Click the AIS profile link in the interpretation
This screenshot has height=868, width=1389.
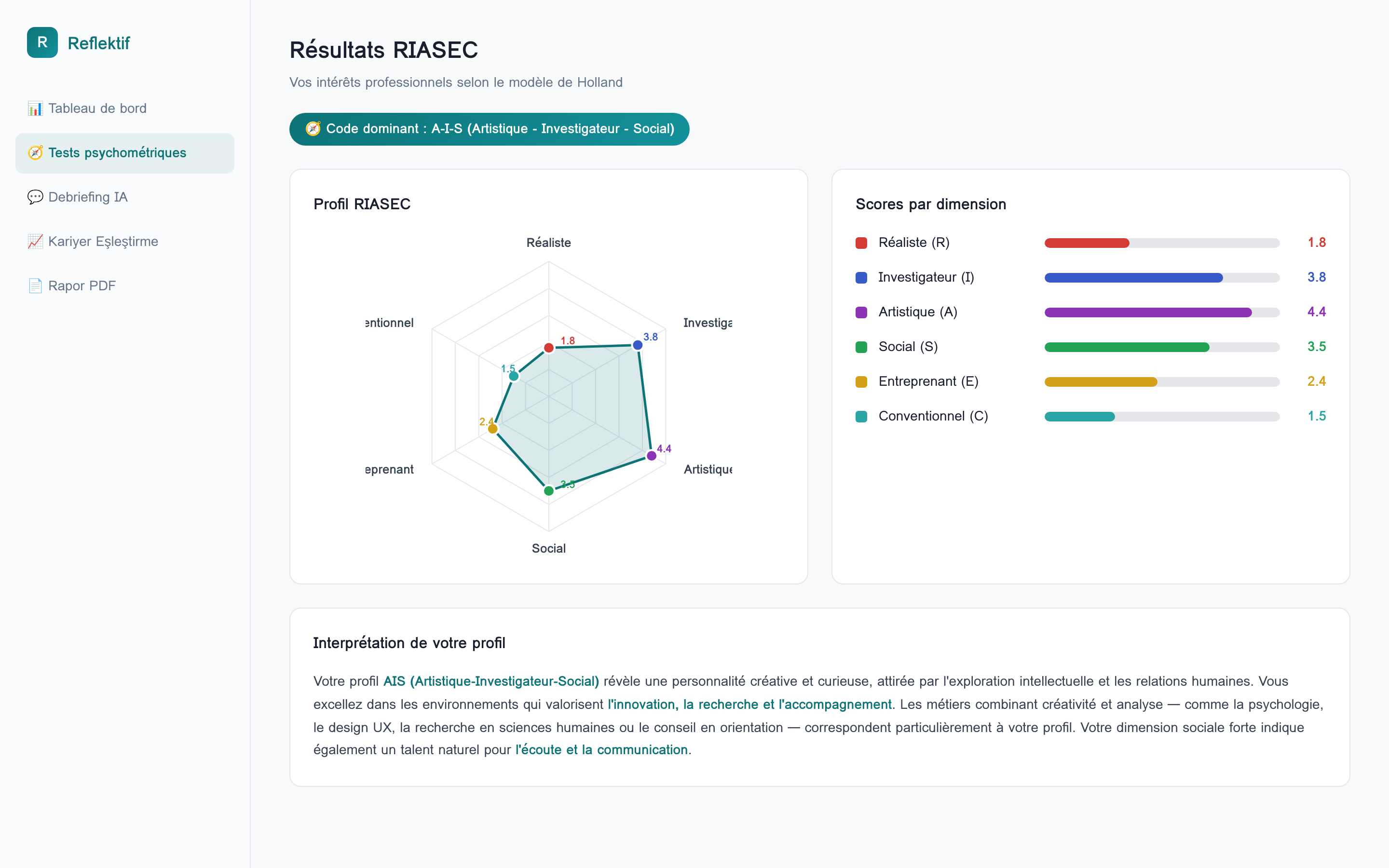[x=491, y=681]
